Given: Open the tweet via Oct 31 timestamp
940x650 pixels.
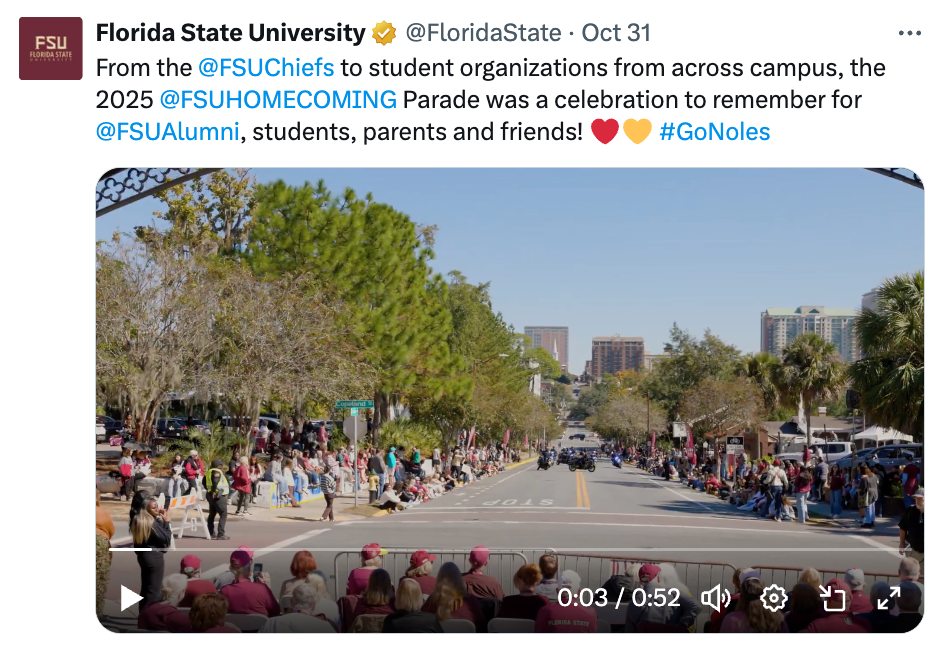Looking at the screenshot, I should (616, 33).
